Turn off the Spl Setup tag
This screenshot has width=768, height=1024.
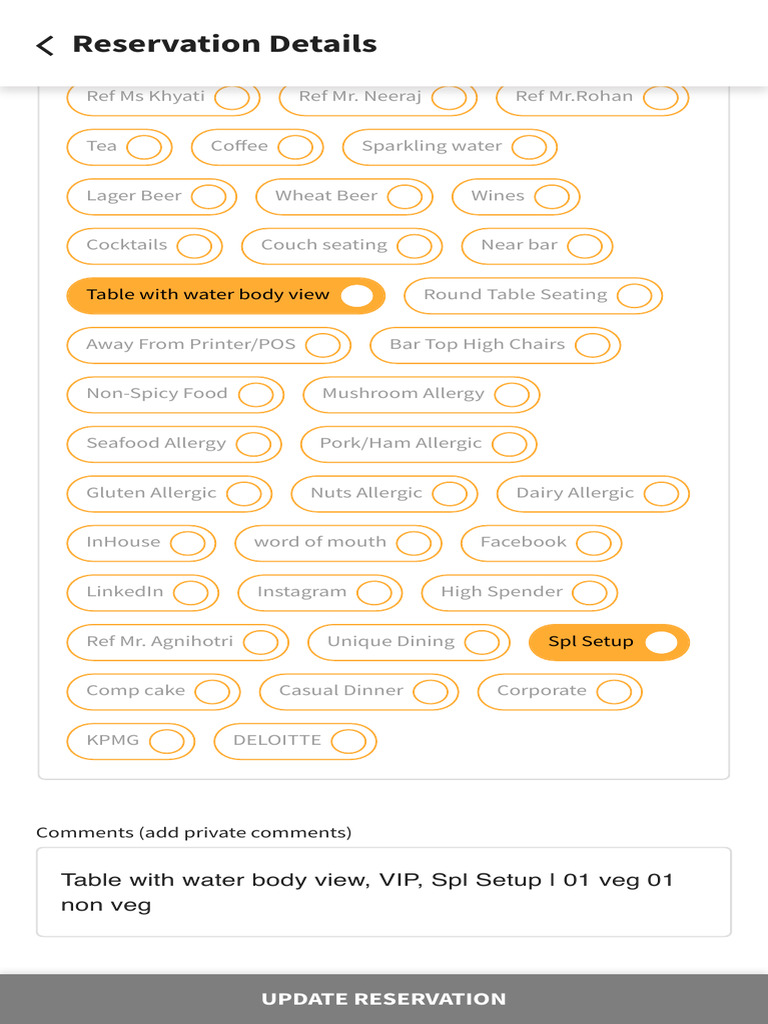click(x=609, y=642)
